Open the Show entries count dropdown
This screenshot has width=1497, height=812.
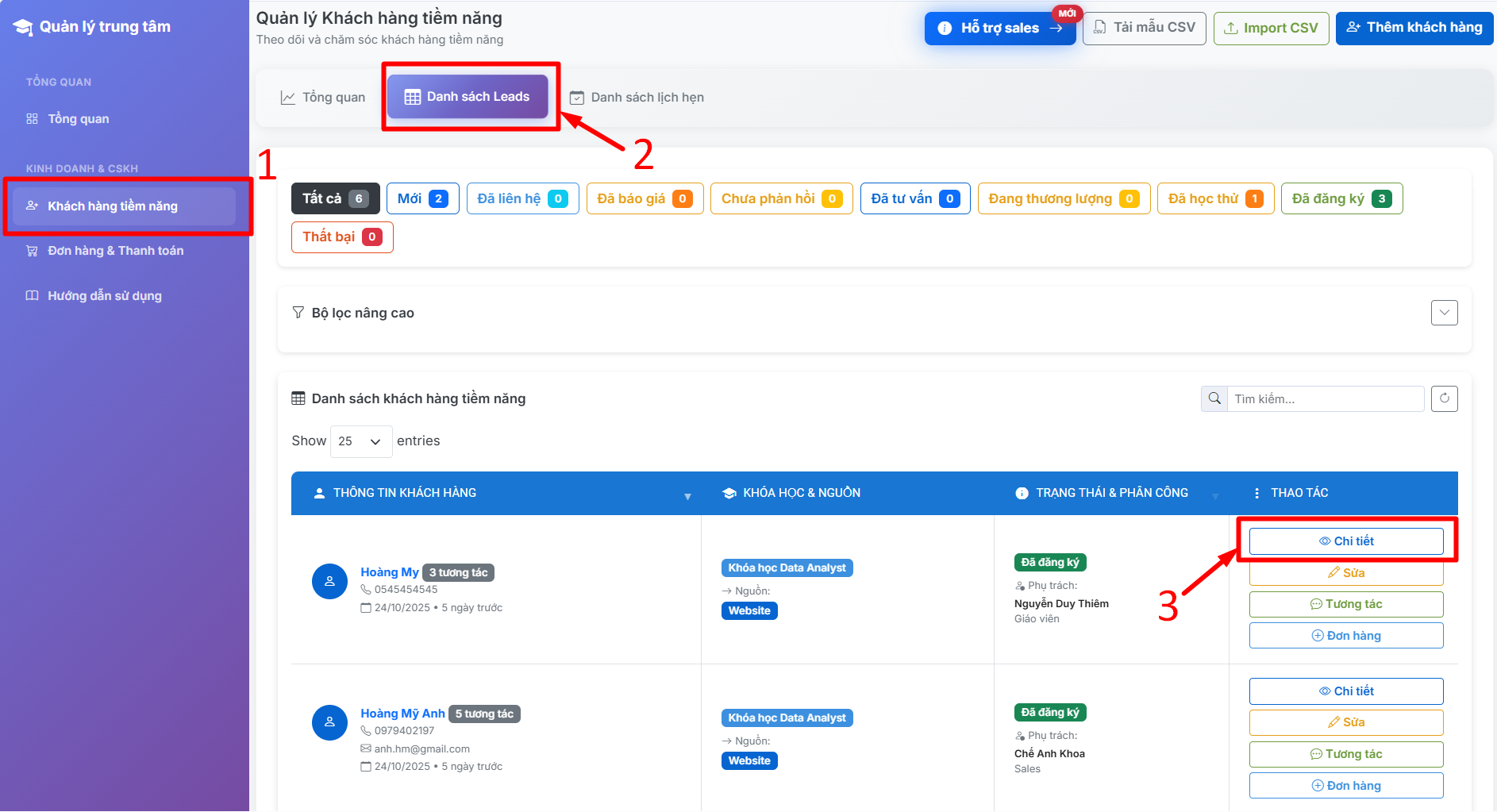pos(360,441)
